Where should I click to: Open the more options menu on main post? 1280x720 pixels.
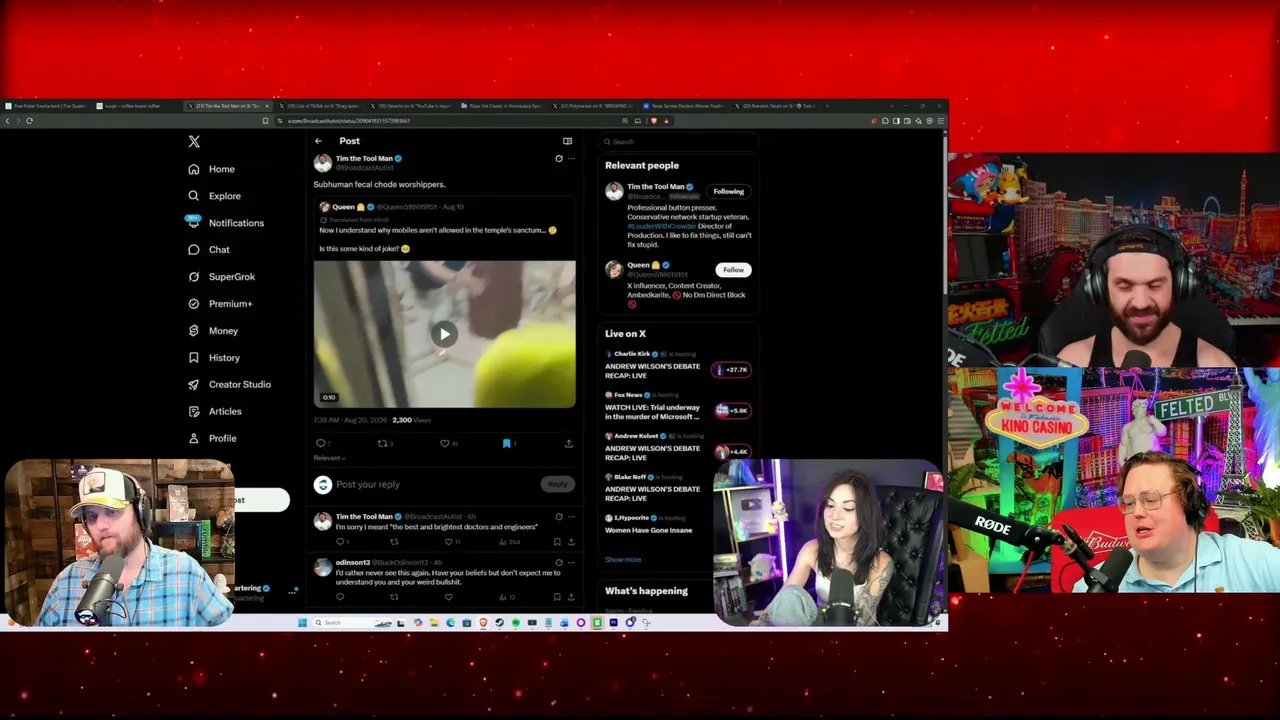point(571,158)
